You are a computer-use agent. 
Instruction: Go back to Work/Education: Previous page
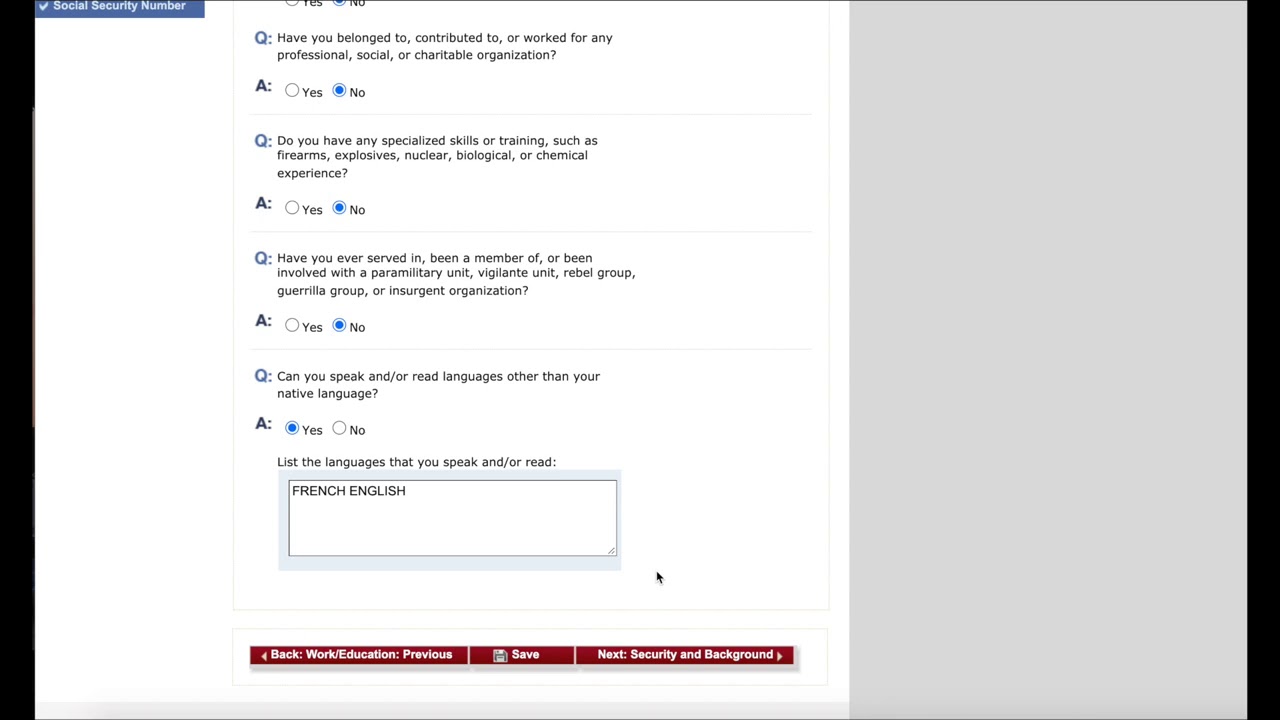pos(359,655)
